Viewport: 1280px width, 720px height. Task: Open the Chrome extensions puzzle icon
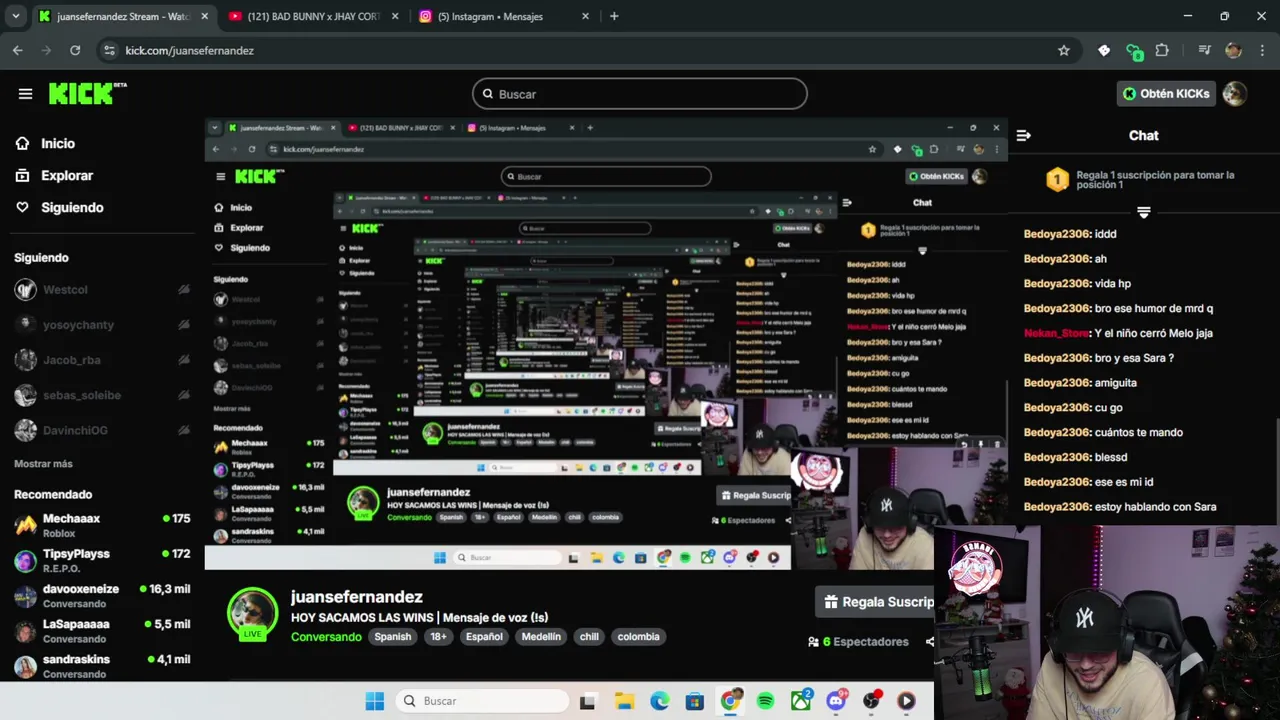(1162, 50)
